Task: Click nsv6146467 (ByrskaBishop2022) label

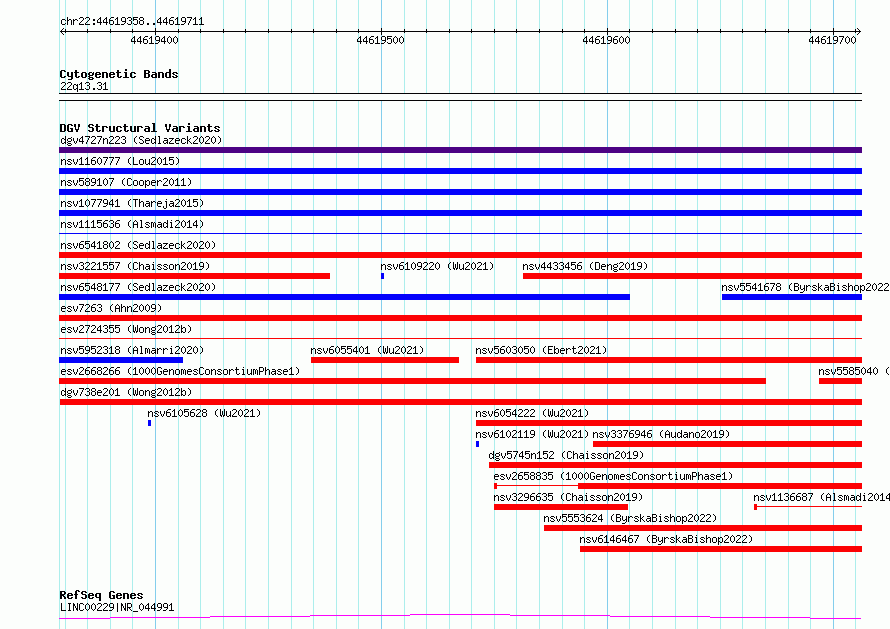Action: point(666,539)
